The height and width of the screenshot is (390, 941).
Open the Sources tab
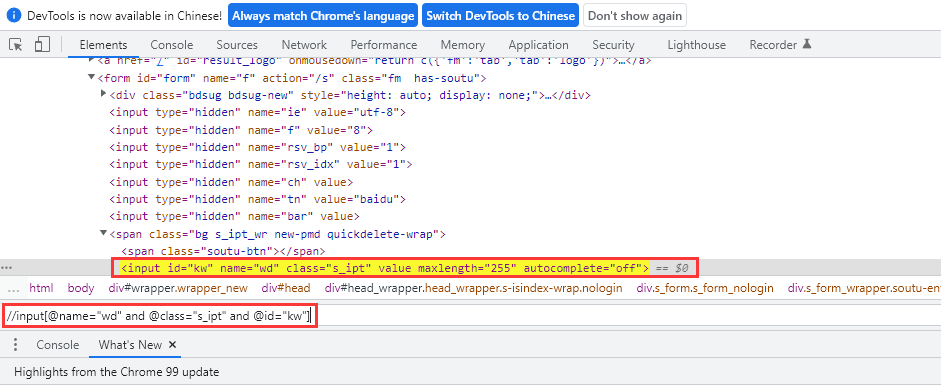click(x=237, y=45)
